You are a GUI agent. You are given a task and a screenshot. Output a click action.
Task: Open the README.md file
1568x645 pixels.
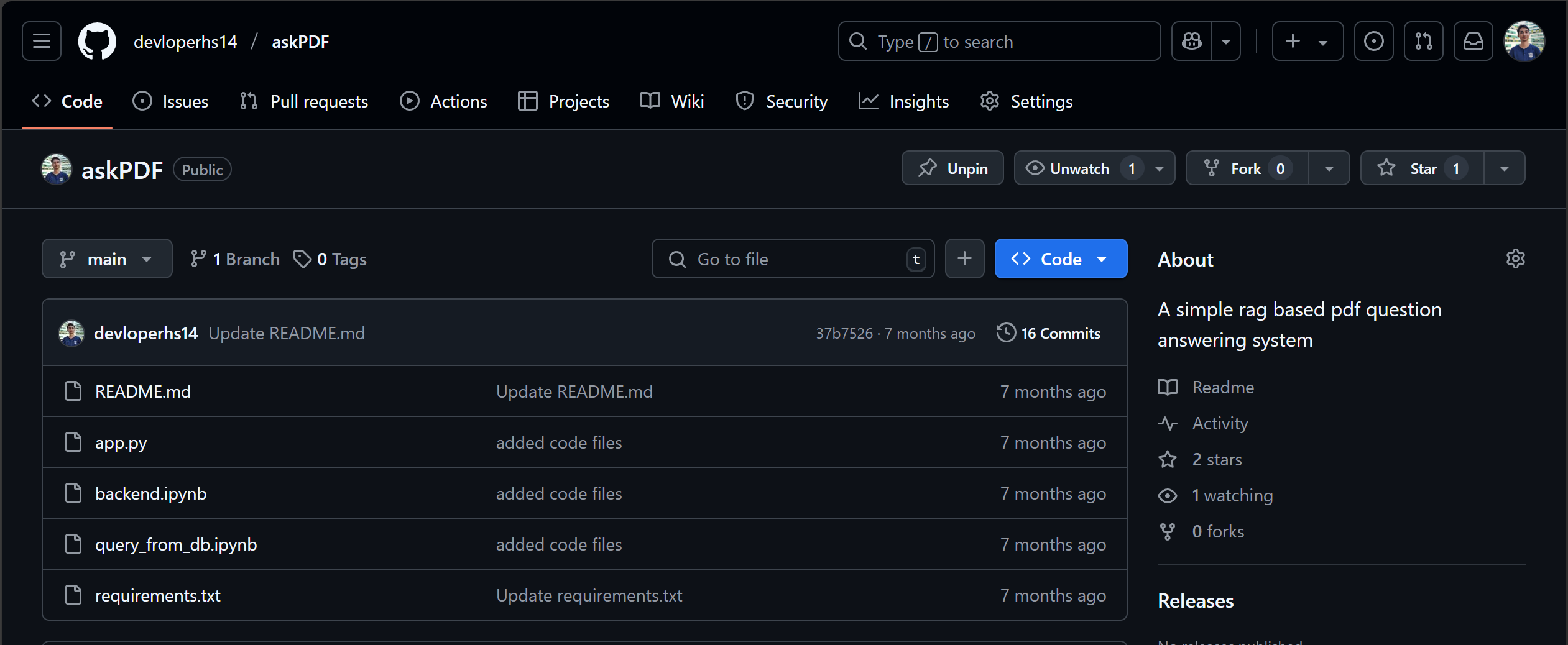(143, 391)
